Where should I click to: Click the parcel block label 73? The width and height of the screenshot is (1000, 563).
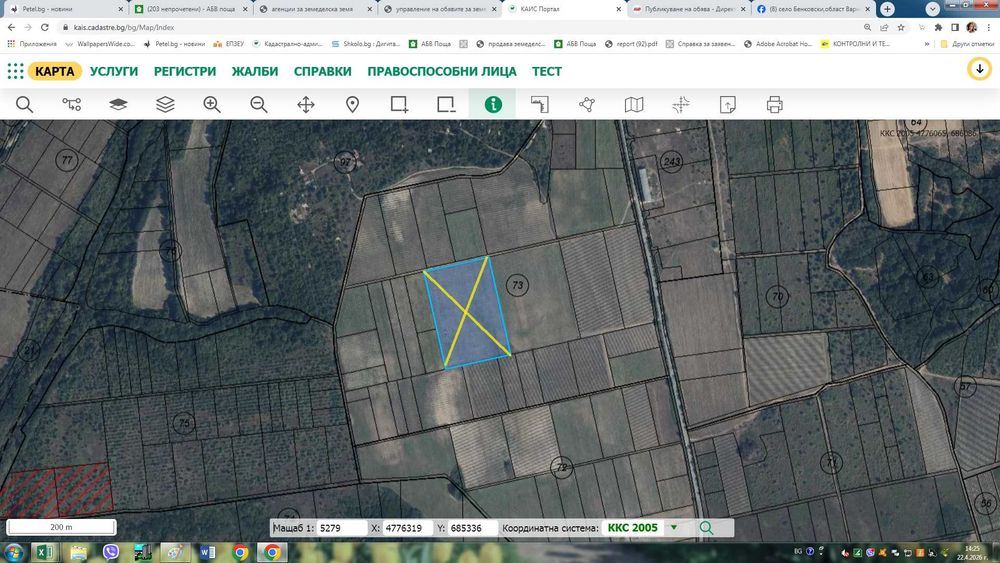coord(517,285)
